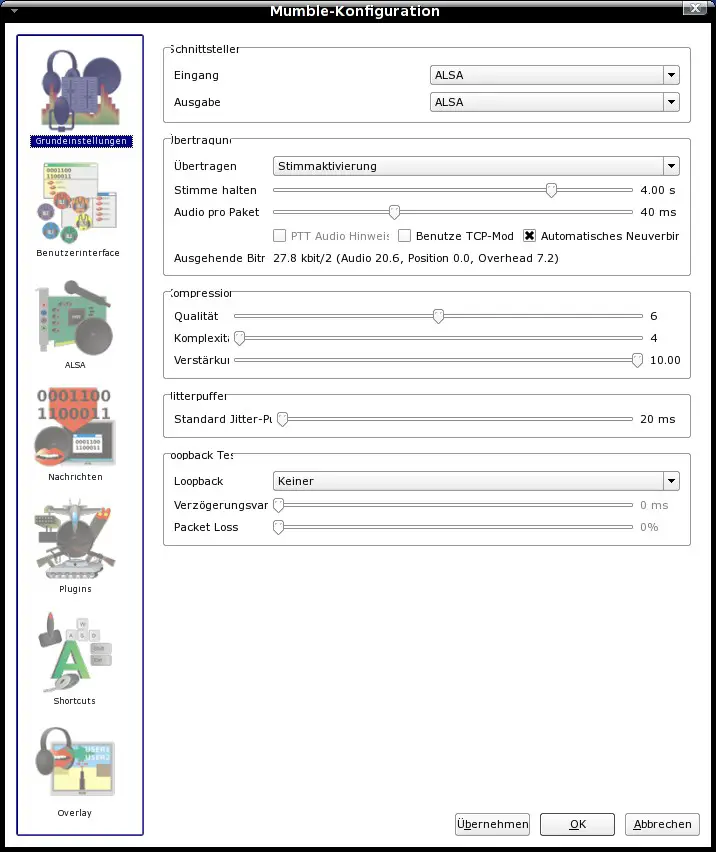Click the Abbrechen button

(662, 824)
